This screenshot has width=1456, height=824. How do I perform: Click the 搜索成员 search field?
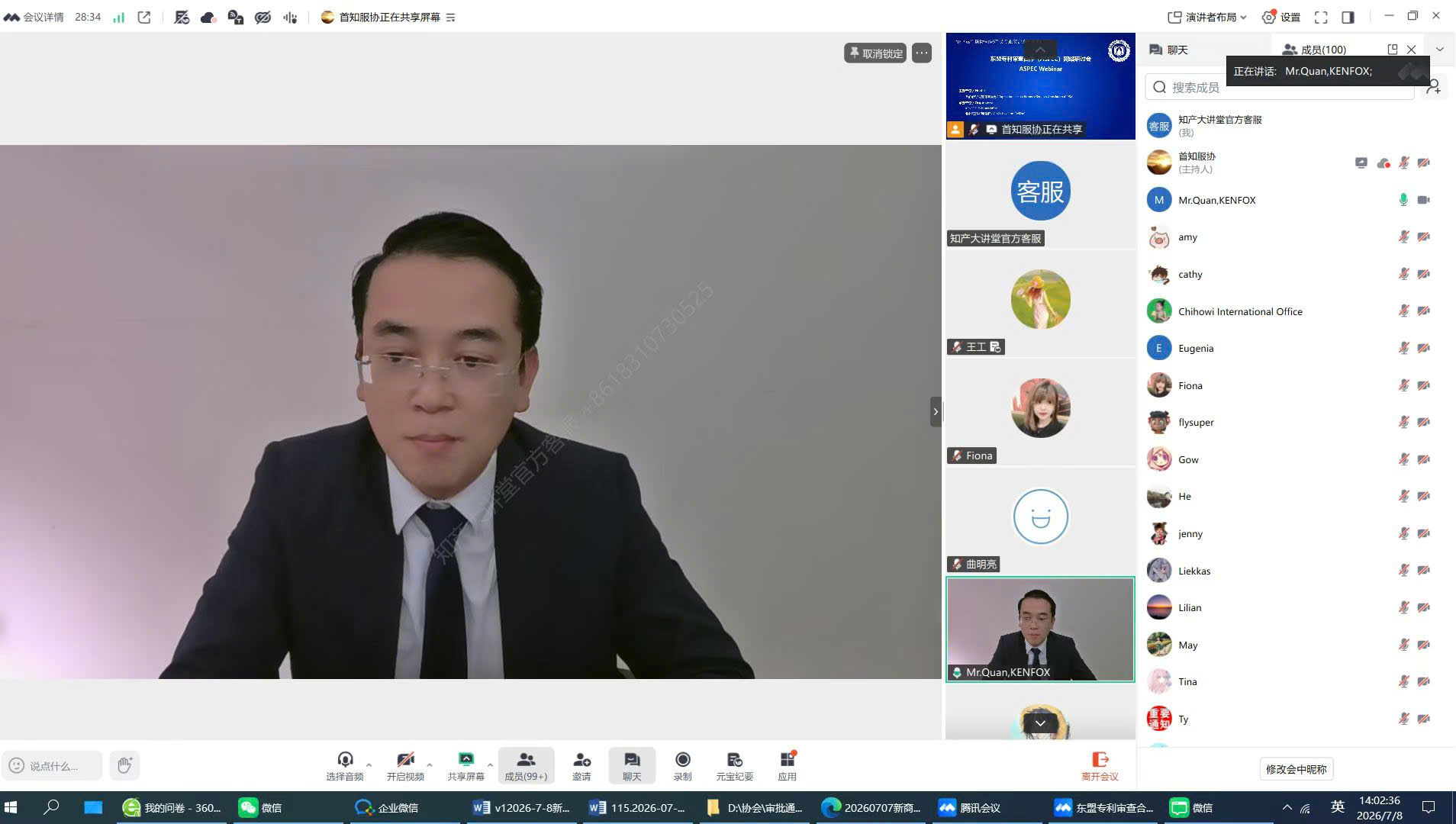(x=1280, y=87)
